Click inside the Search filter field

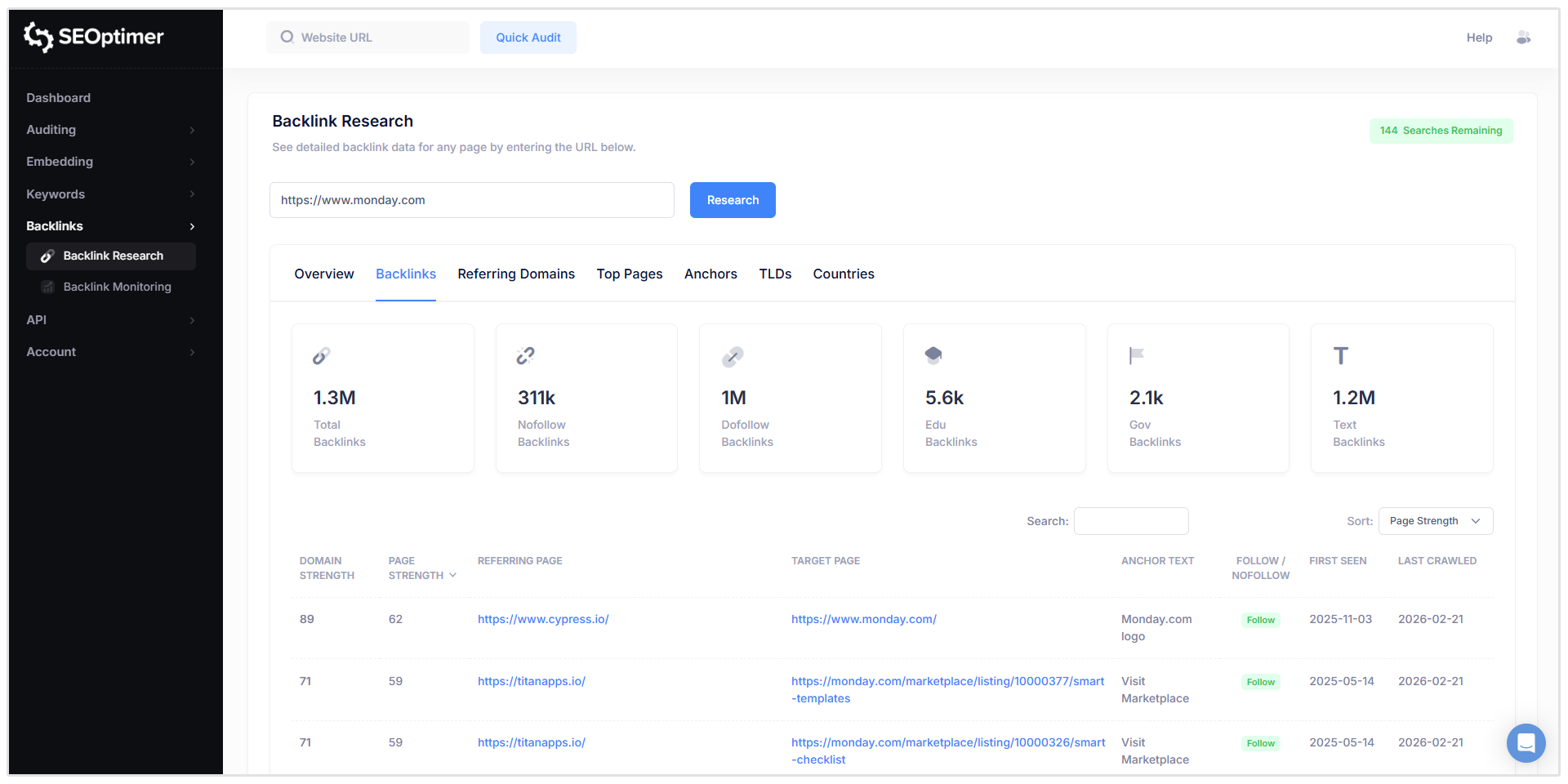click(x=1131, y=521)
